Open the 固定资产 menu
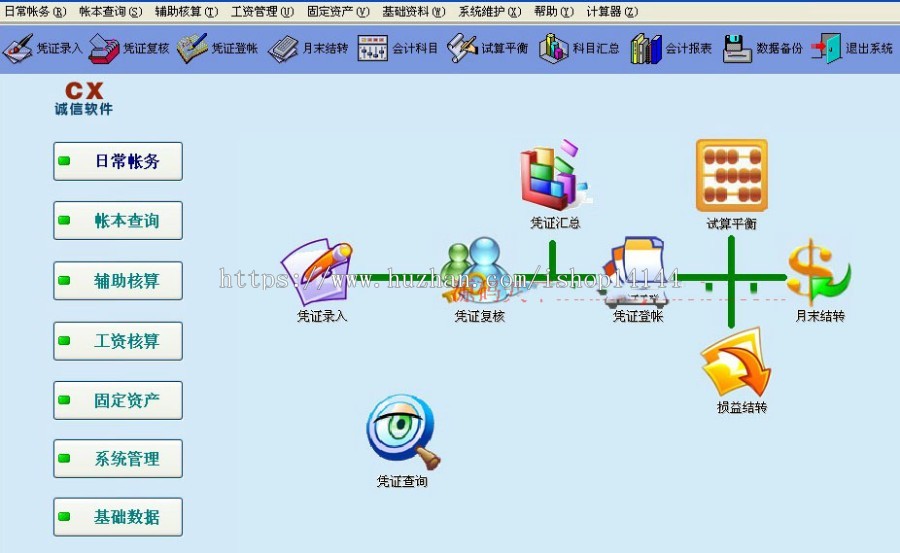Image resolution: width=900 pixels, height=553 pixels. (338, 11)
